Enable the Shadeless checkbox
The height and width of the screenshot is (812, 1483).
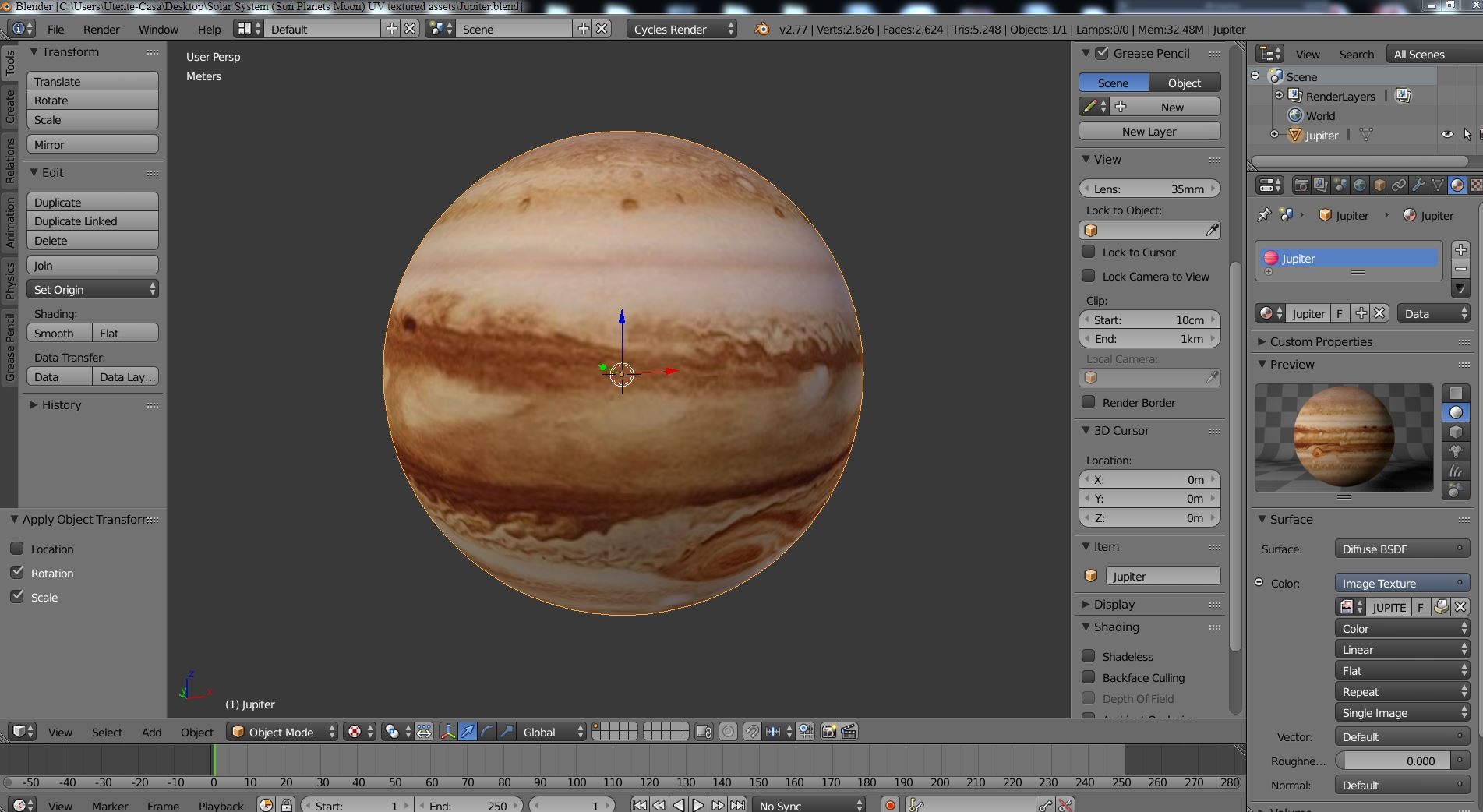pos(1089,656)
